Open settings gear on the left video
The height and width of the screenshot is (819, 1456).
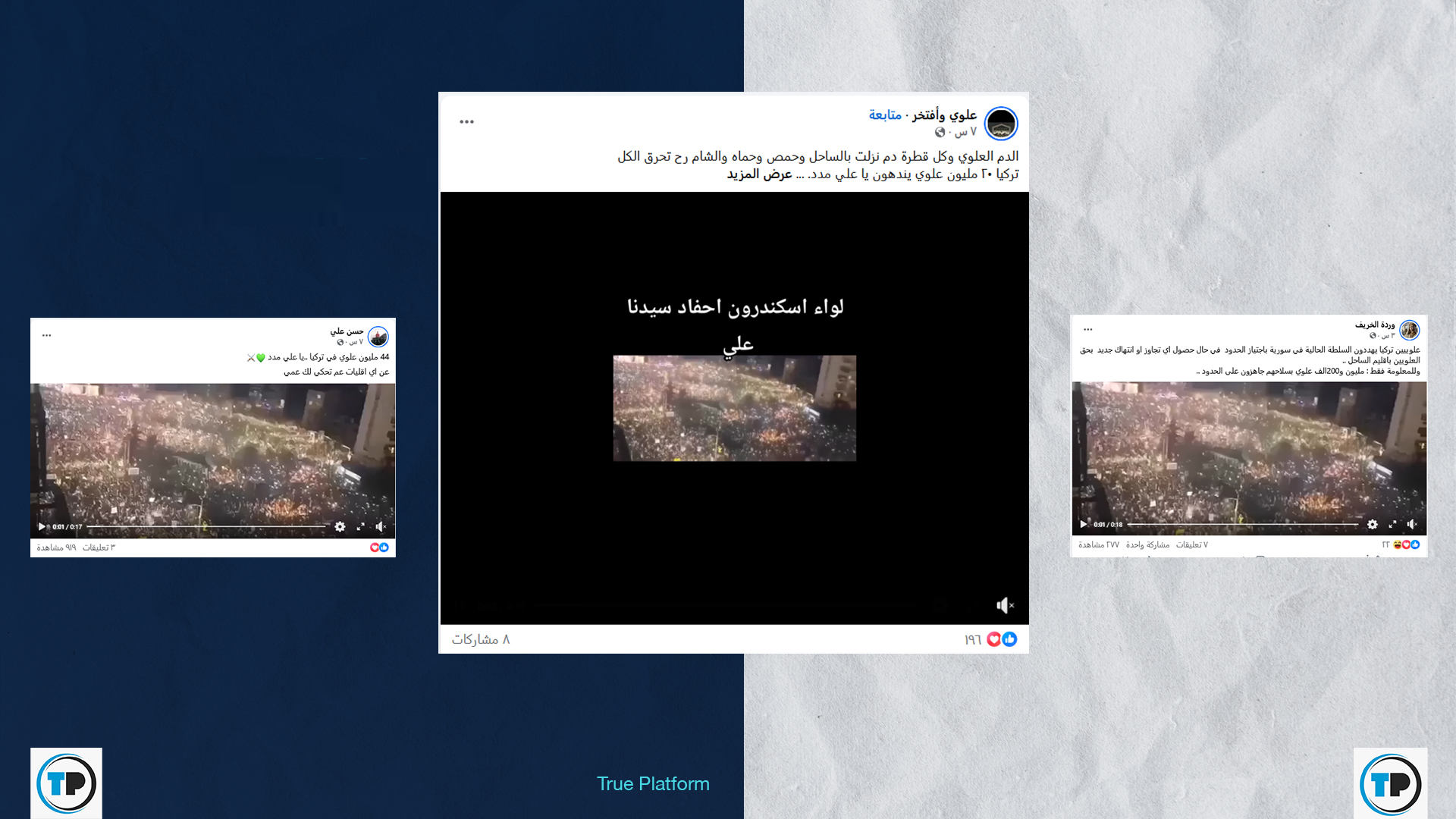click(340, 526)
